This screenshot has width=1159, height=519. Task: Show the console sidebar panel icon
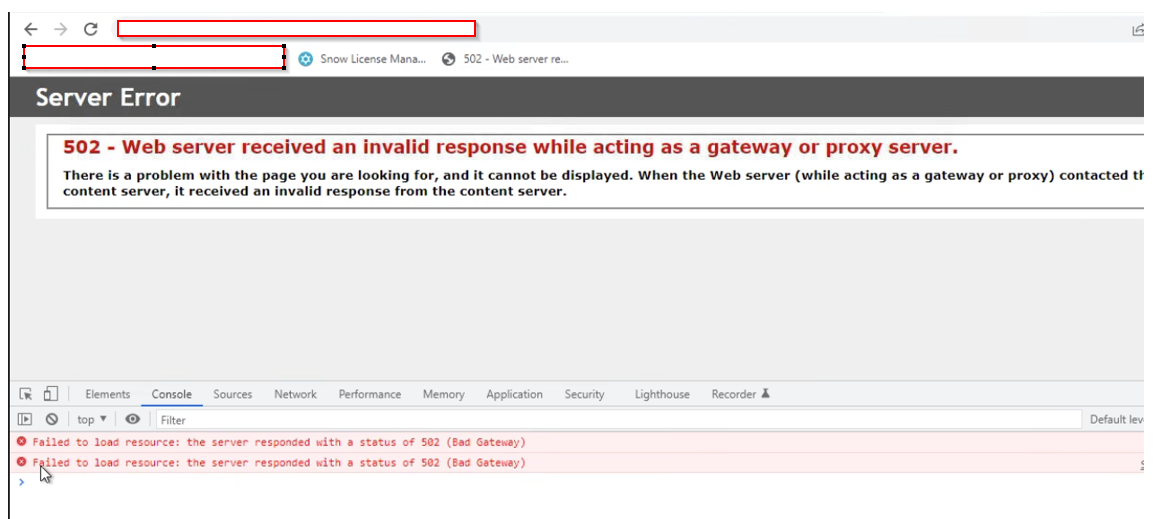[x=26, y=420]
